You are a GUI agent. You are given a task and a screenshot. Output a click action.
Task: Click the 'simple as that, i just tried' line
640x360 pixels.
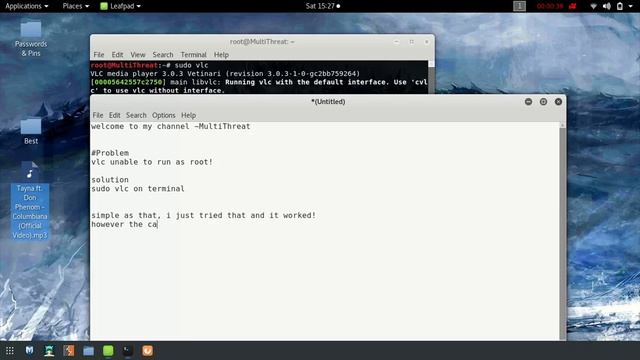coord(204,216)
